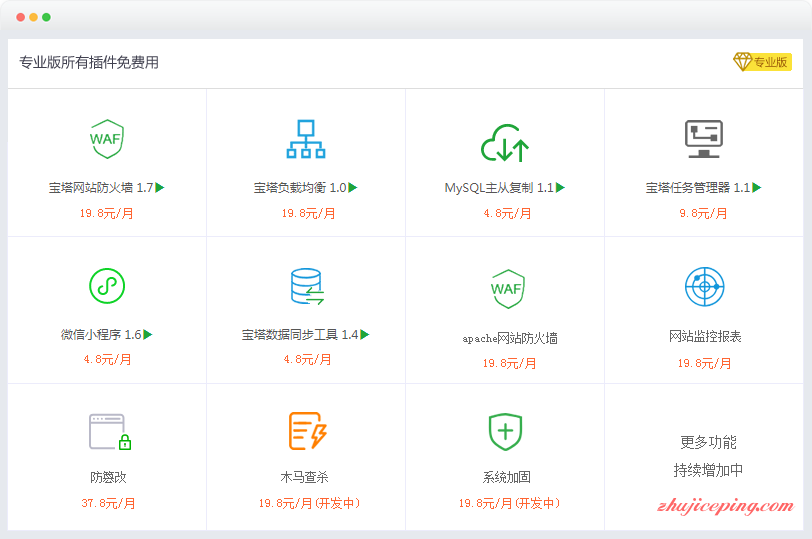Click the green maximize window dot
The width and height of the screenshot is (812, 539).
(x=47, y=17)
